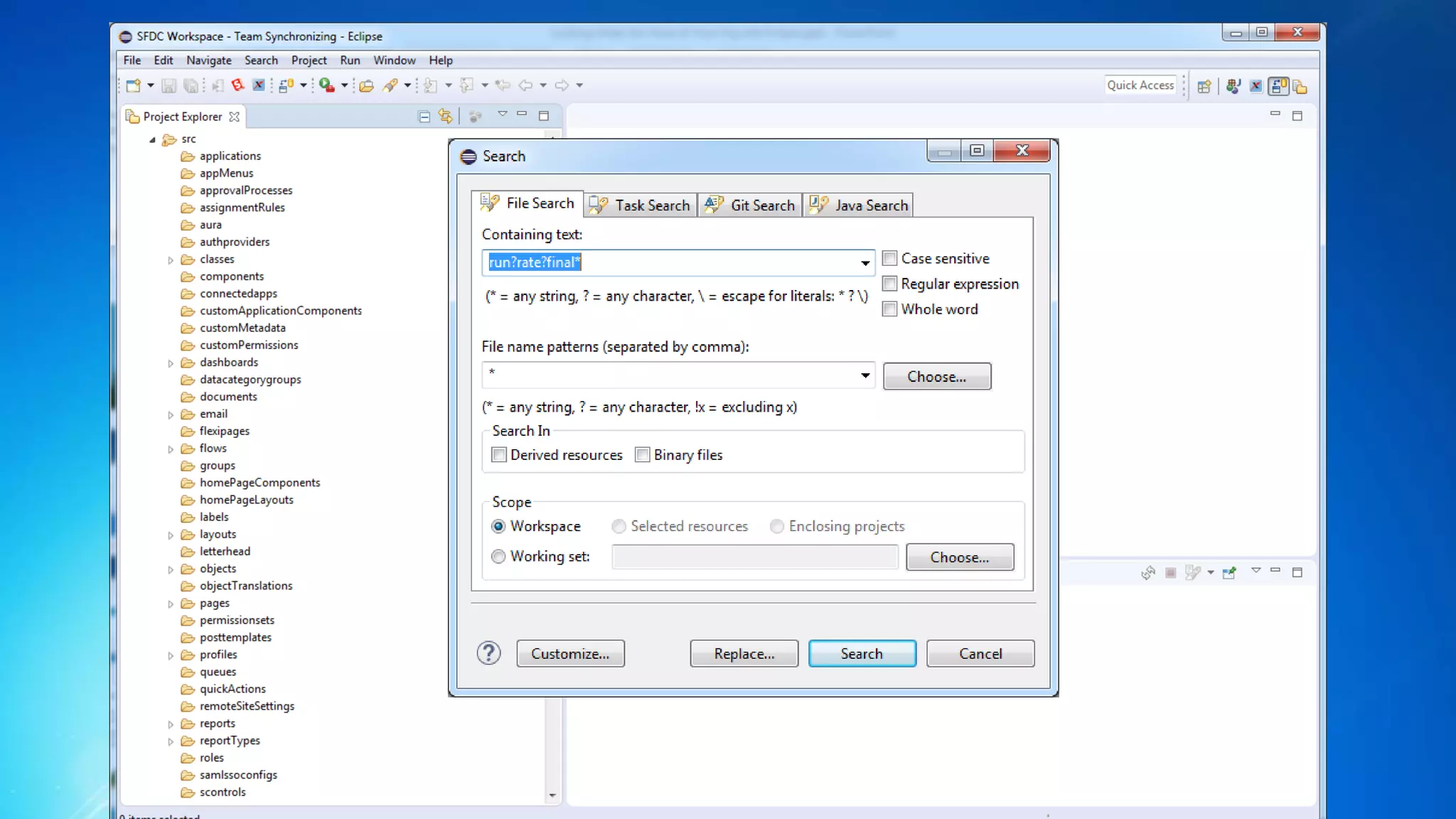
Task: Select the objectTranslations folder
Action: click(x=246, y=586)
